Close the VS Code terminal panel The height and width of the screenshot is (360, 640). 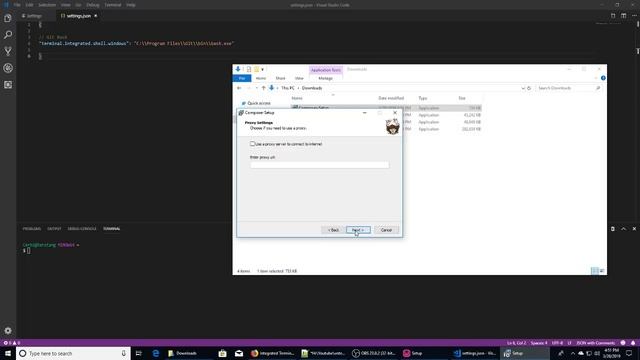[x=634, y=229]
